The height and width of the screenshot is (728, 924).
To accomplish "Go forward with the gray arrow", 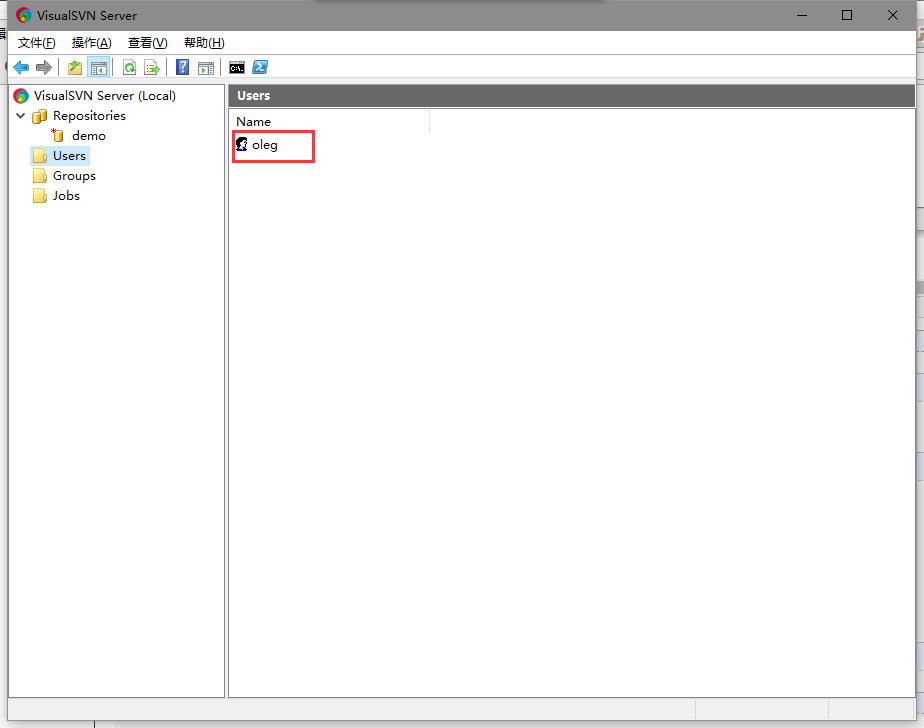I will tap(44, 68).
